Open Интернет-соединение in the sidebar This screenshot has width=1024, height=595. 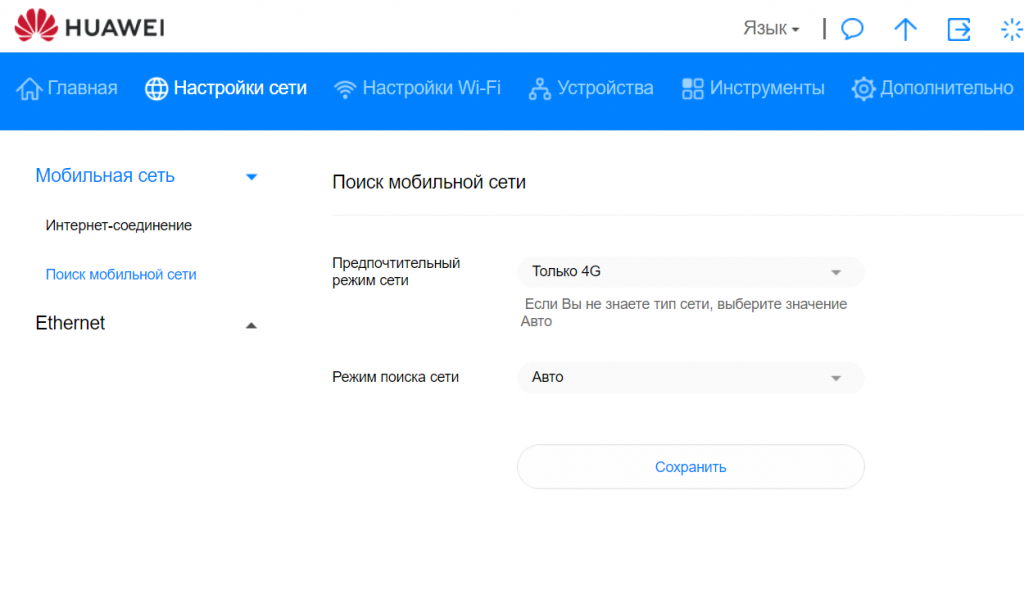[x=118, y=226]
